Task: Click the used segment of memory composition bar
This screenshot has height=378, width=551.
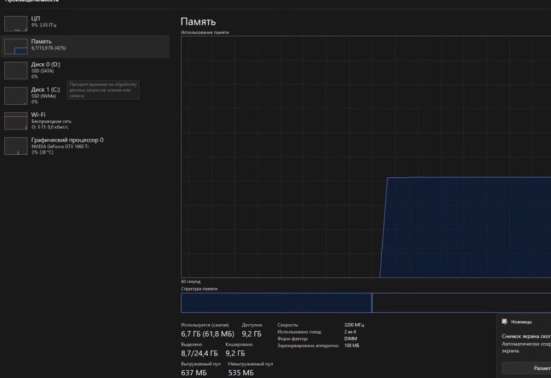Action: pyautogui.click(x=276, y=303)
